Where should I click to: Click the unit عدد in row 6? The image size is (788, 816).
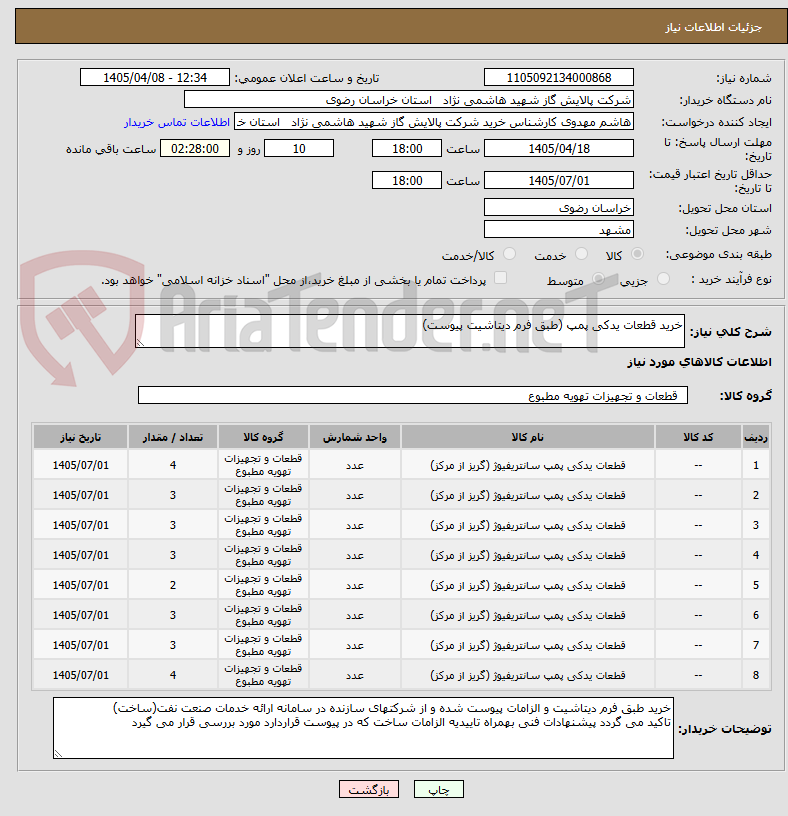click(354, 615)
